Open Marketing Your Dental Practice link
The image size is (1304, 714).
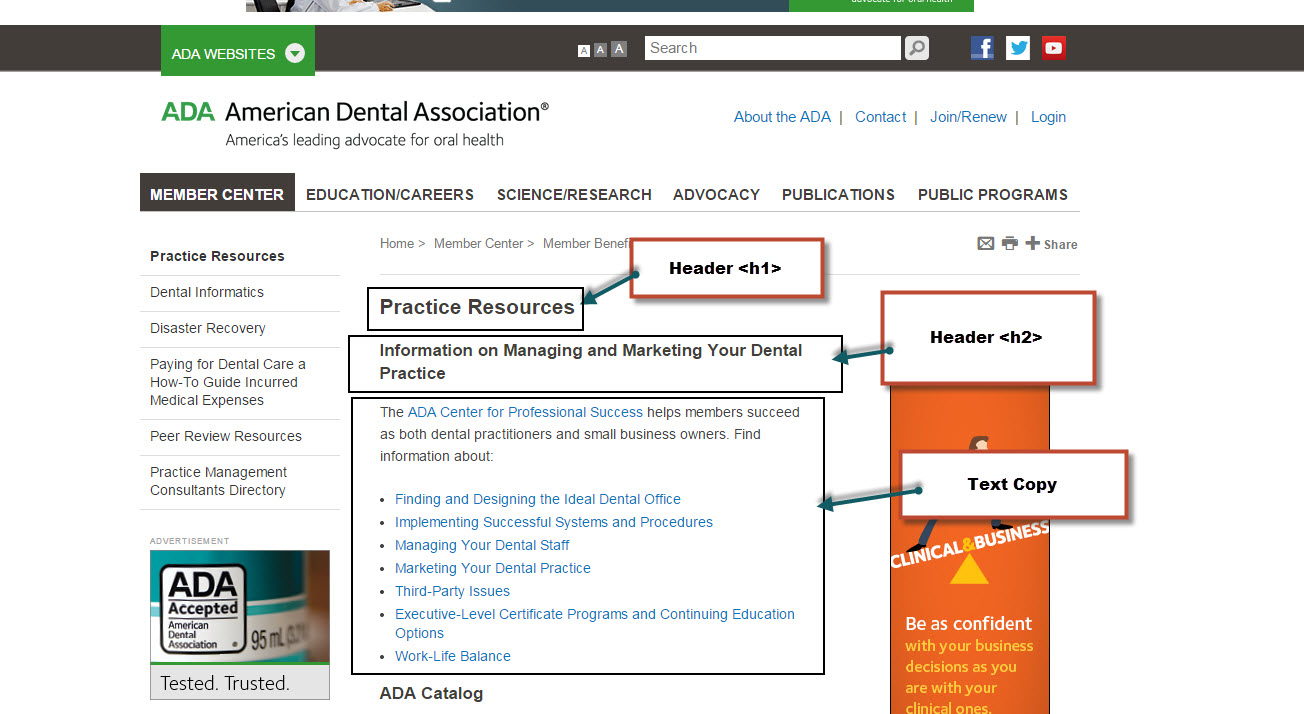493,568
